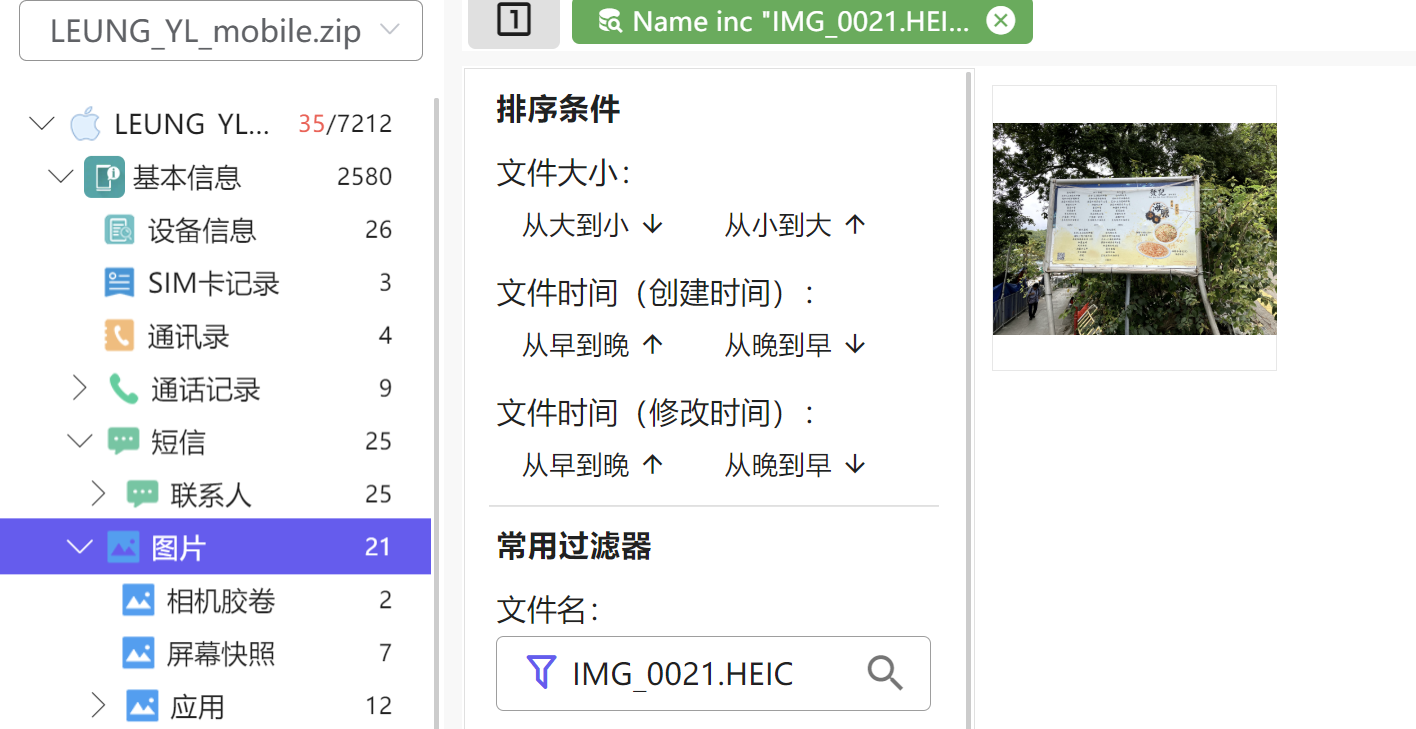Select the Pictures tree item
The width and height of the screenshot is (1416, 729).
coord(180,547)
